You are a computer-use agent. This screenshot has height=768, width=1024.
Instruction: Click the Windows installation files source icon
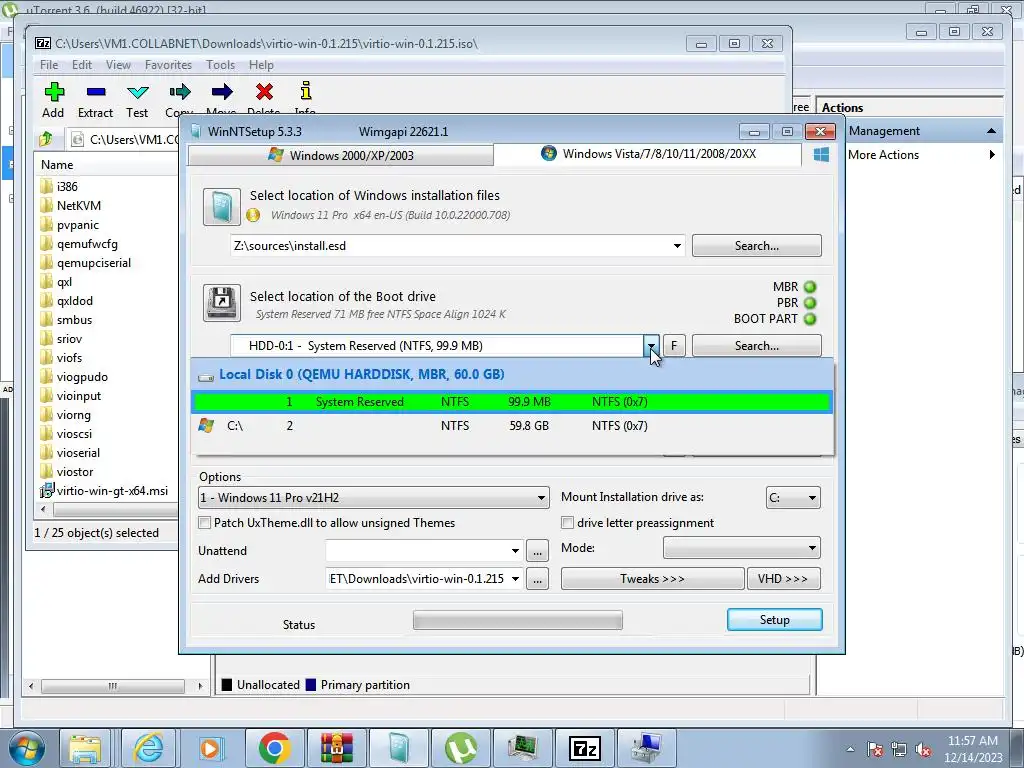click(x=221, y=206)
